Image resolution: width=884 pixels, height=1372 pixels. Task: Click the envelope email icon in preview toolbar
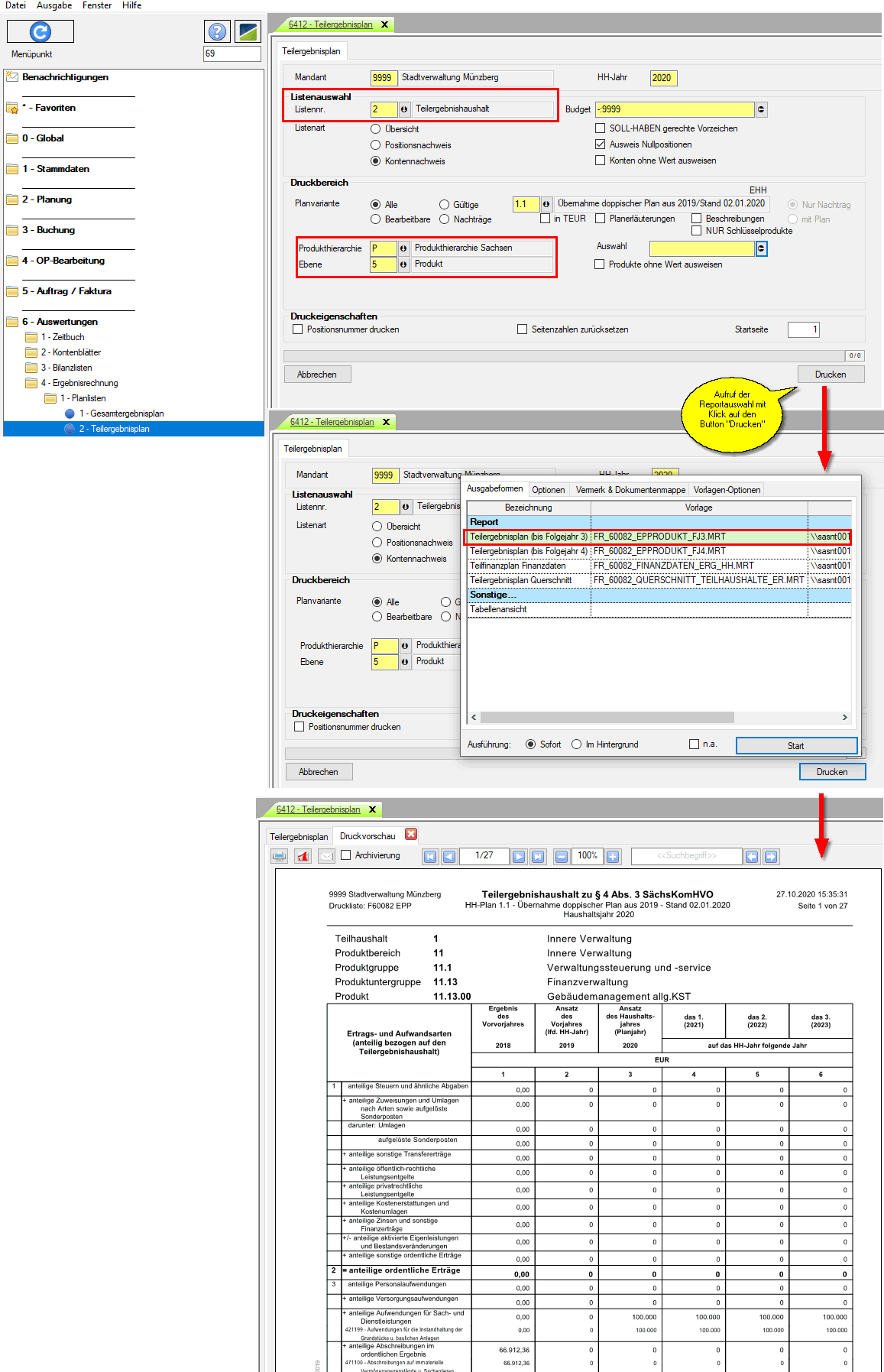coord(327,856)
